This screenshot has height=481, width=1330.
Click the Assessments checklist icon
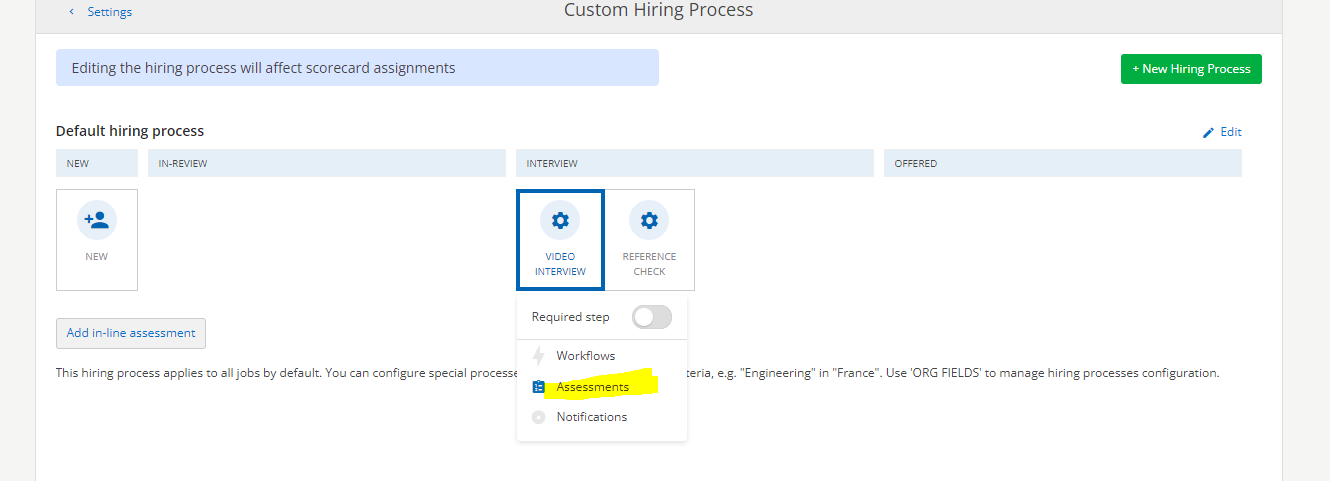[x=539, y=387]
